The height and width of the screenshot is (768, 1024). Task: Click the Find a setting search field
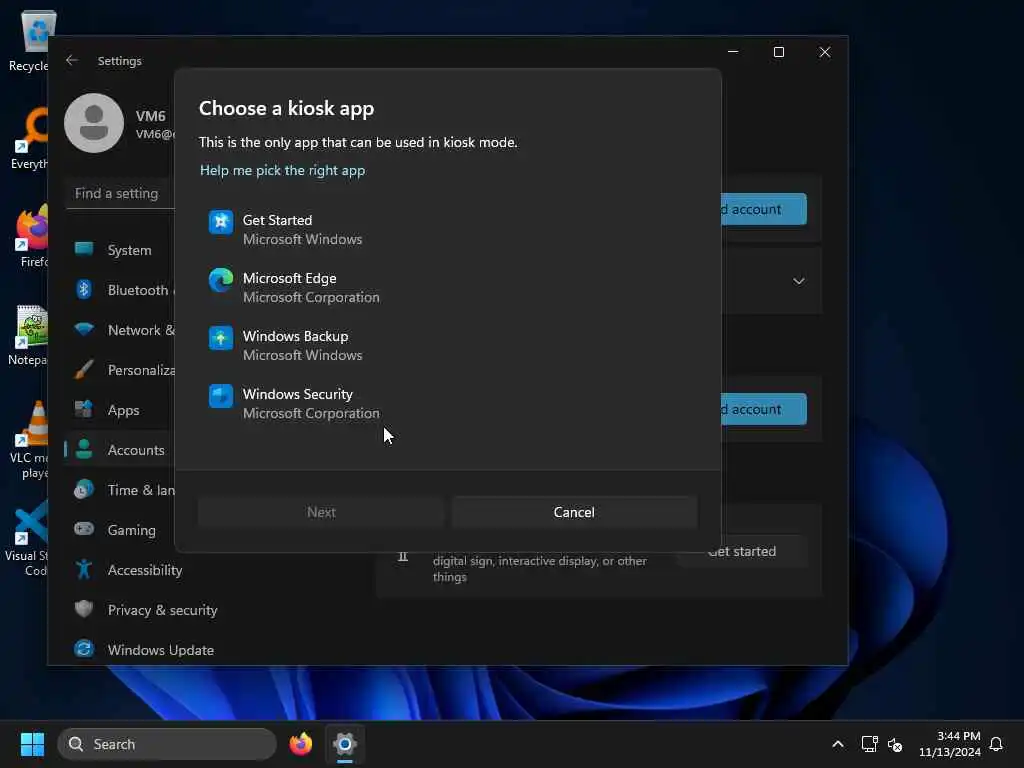coord(121,193)
